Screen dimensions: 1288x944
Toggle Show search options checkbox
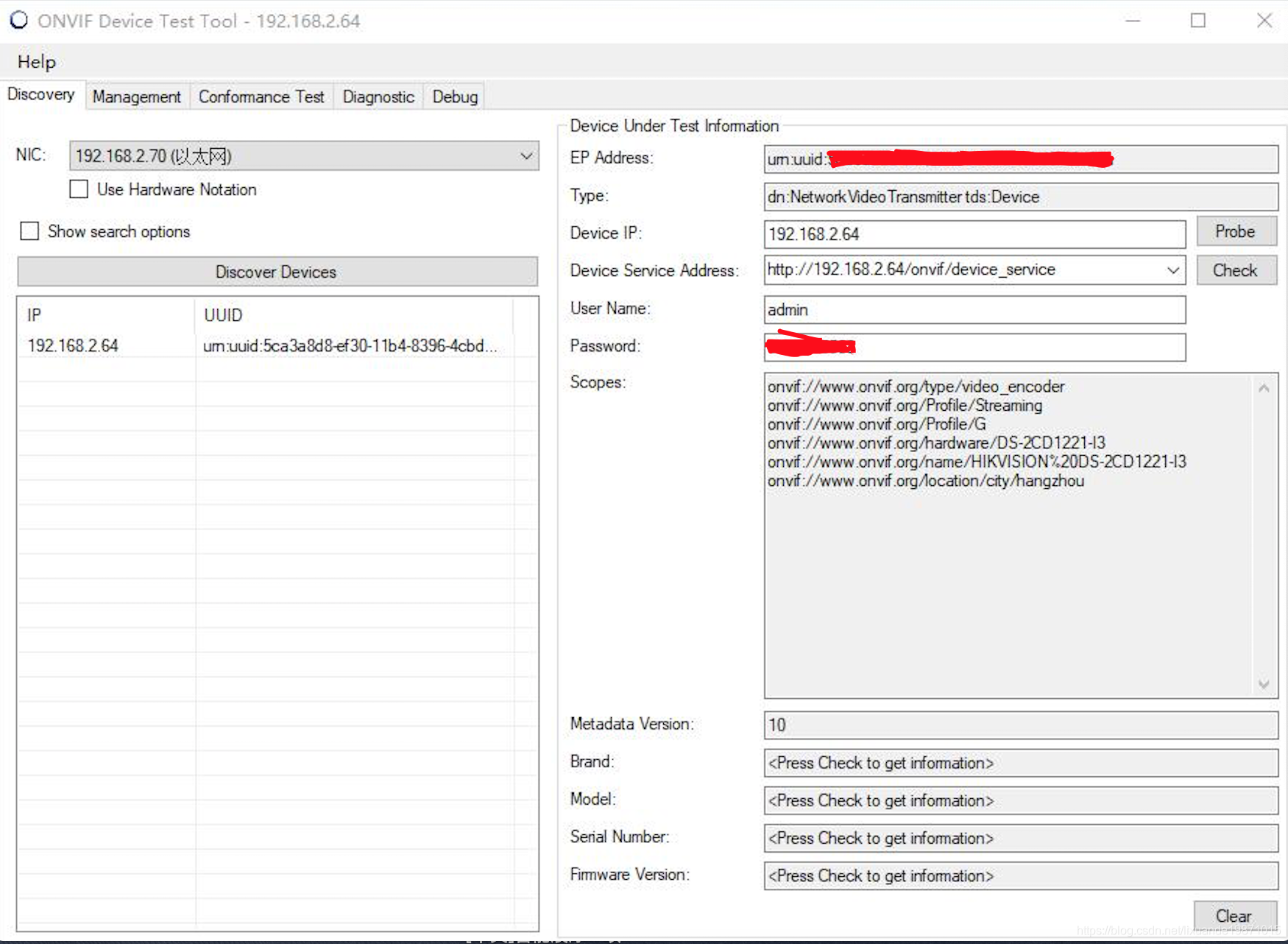click(x=29, y=231)
